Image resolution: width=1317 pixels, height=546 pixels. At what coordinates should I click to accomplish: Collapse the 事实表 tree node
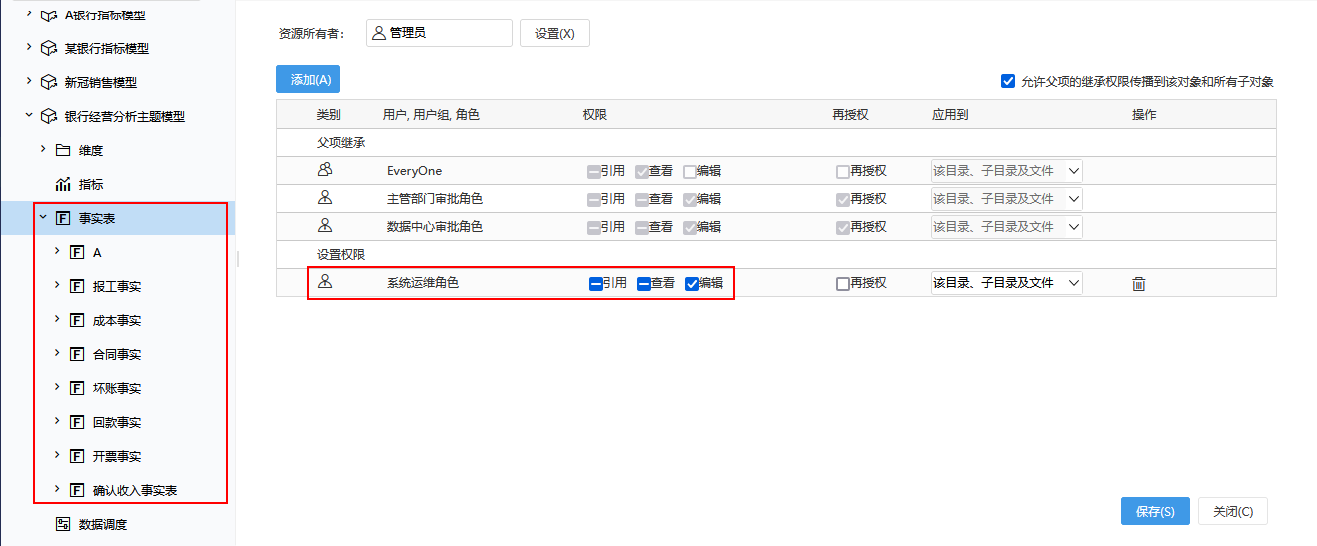43,217
